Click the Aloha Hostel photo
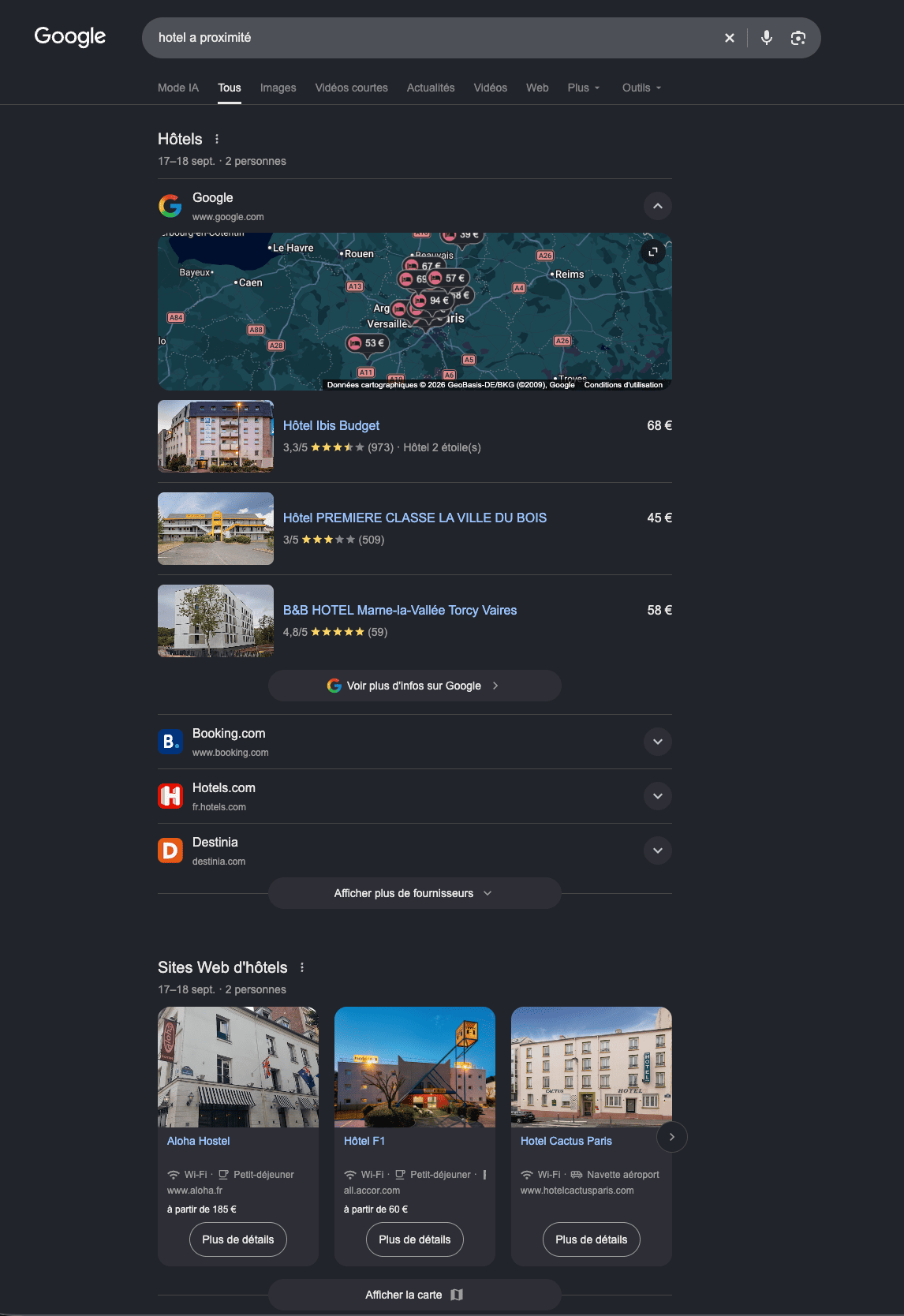Screen dimensions: 904x1316 pos(238,1067)
